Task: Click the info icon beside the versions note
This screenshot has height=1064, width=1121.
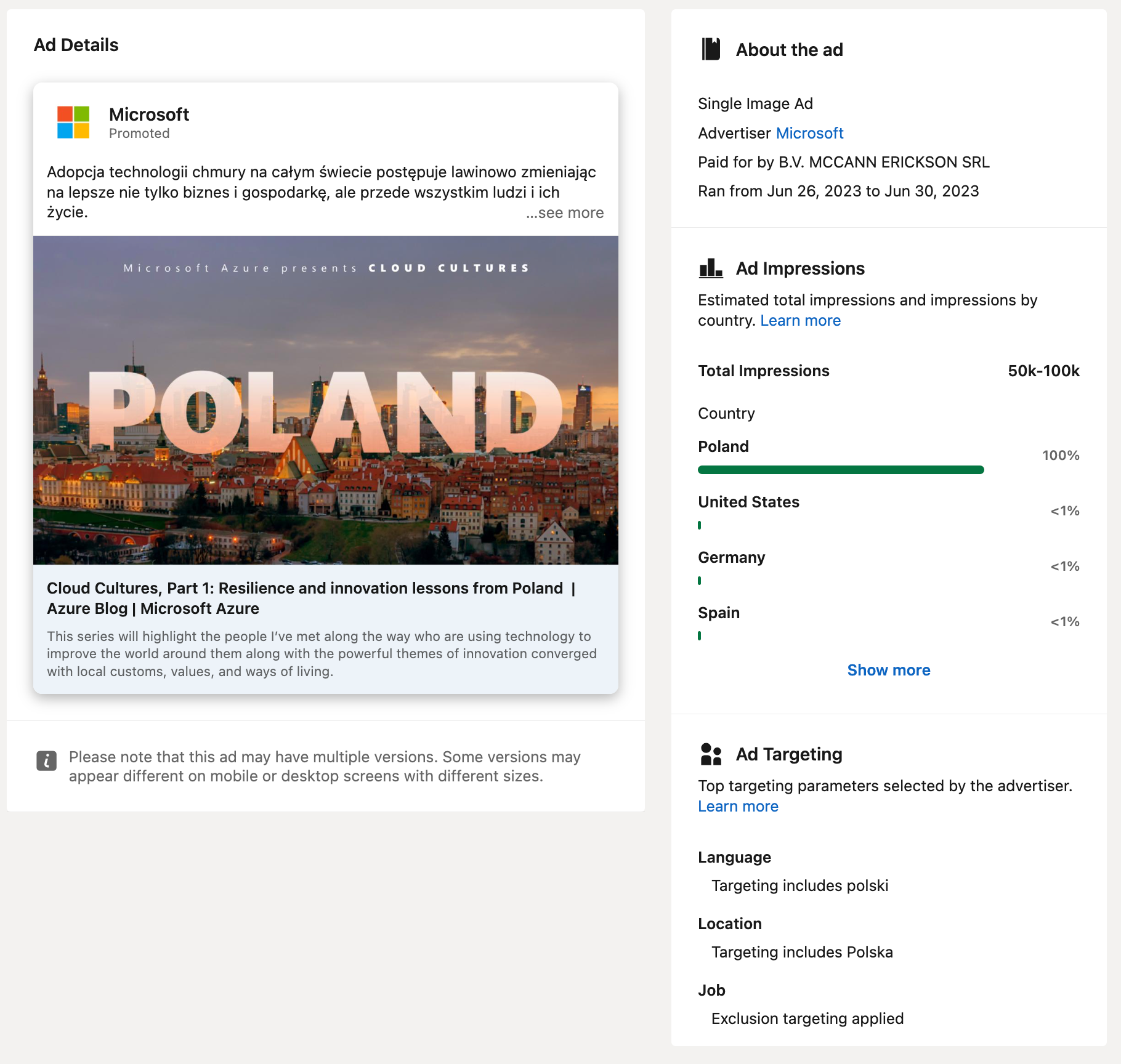Action: 47,761
